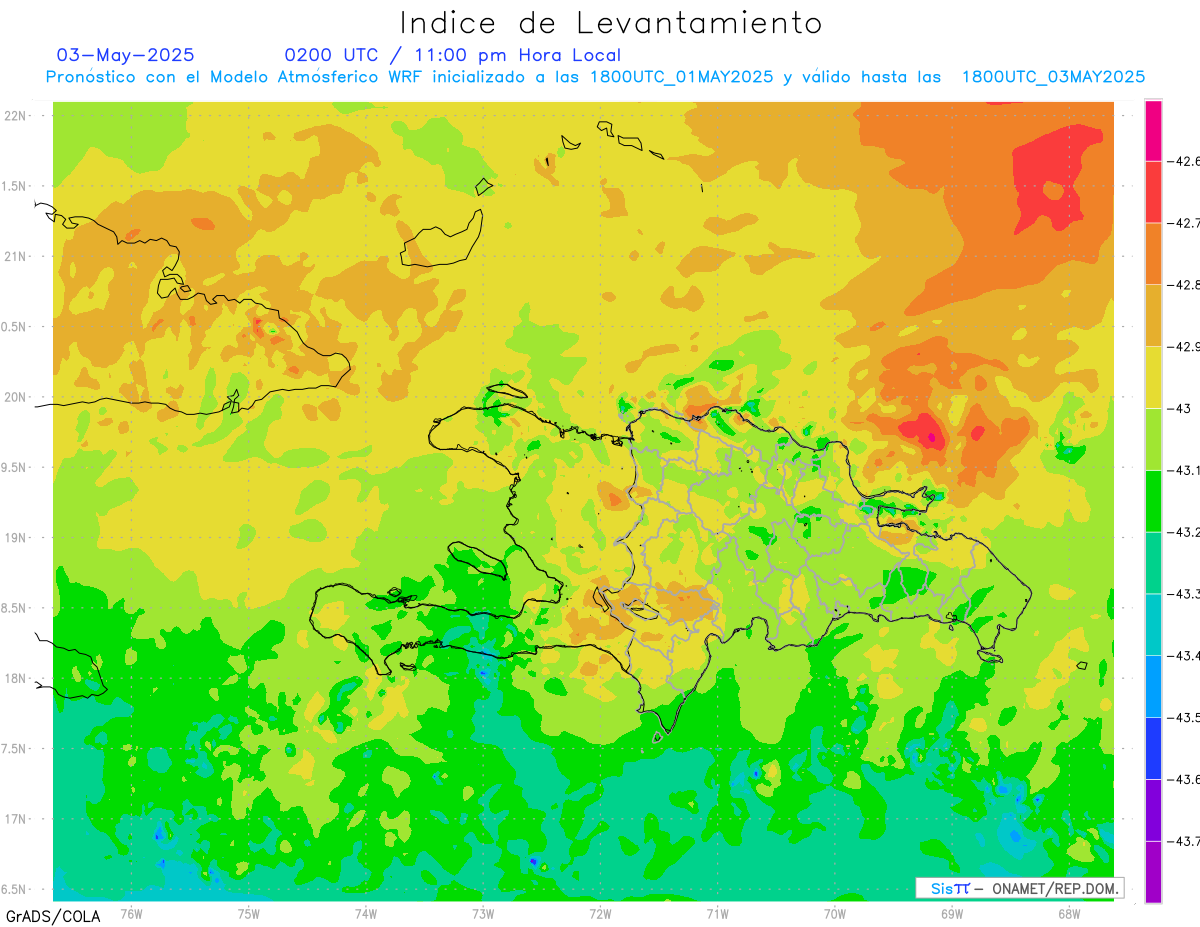The width and height of the screenshot is (1200, 927).
Task: Select the yellow legend swatch above -43
Action: 1153,377
